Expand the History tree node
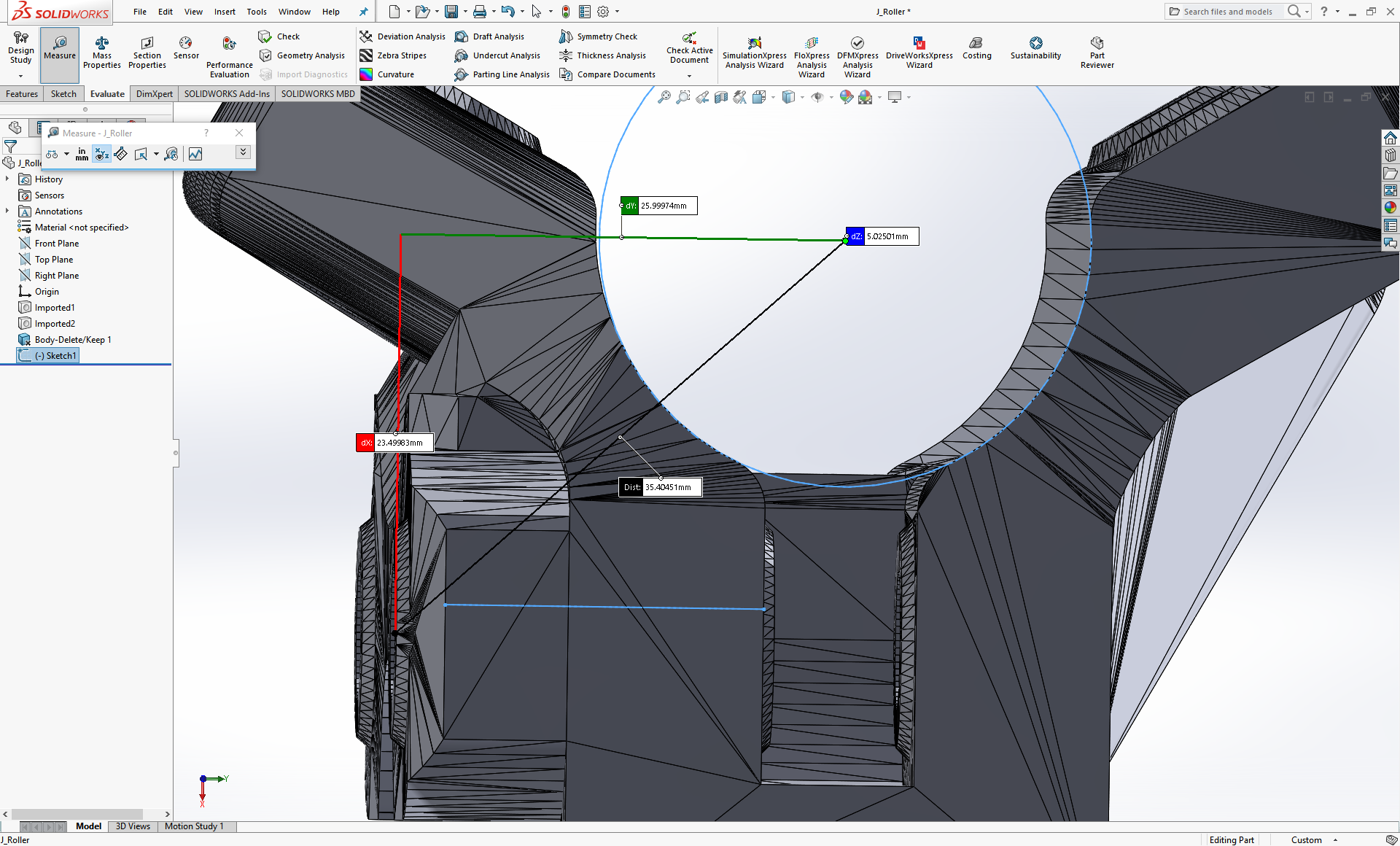This screenshot has width=1400, height=846. (x=7, y=179)
